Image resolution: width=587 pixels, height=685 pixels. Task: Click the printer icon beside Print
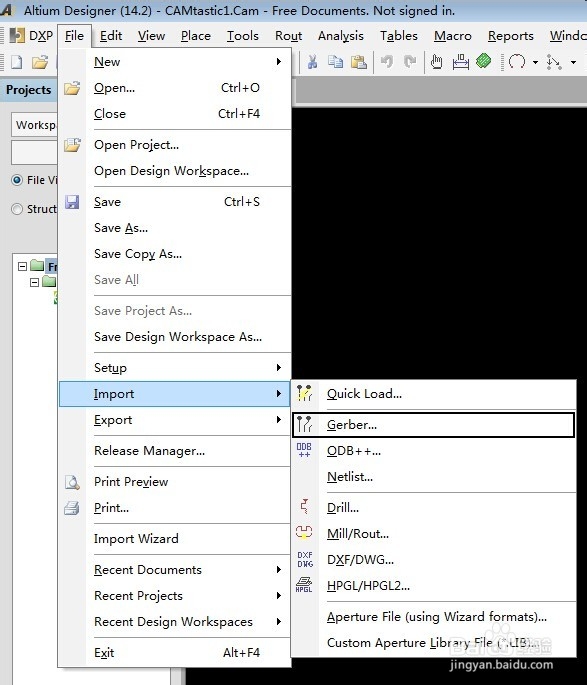click(x=72, y=508)
